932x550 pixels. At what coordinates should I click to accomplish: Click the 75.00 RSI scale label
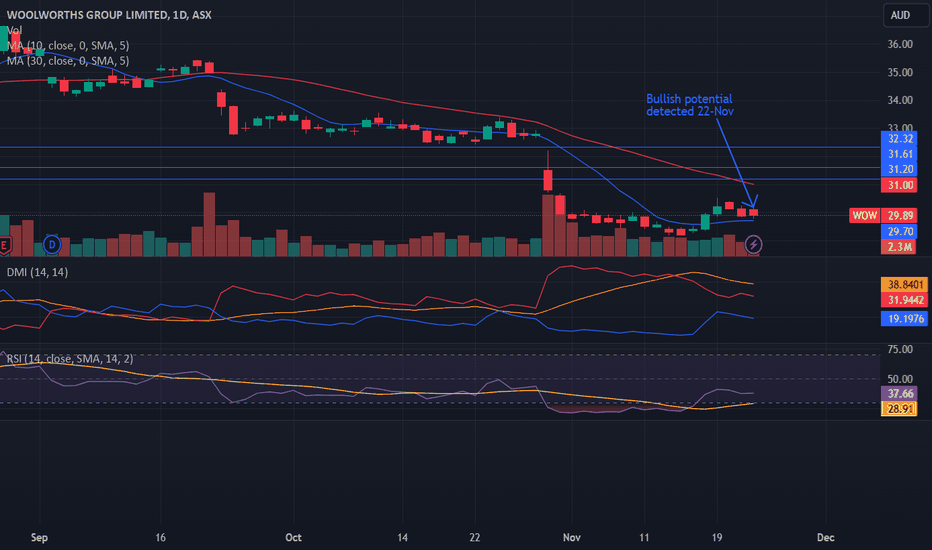click(x=900, y=349)
